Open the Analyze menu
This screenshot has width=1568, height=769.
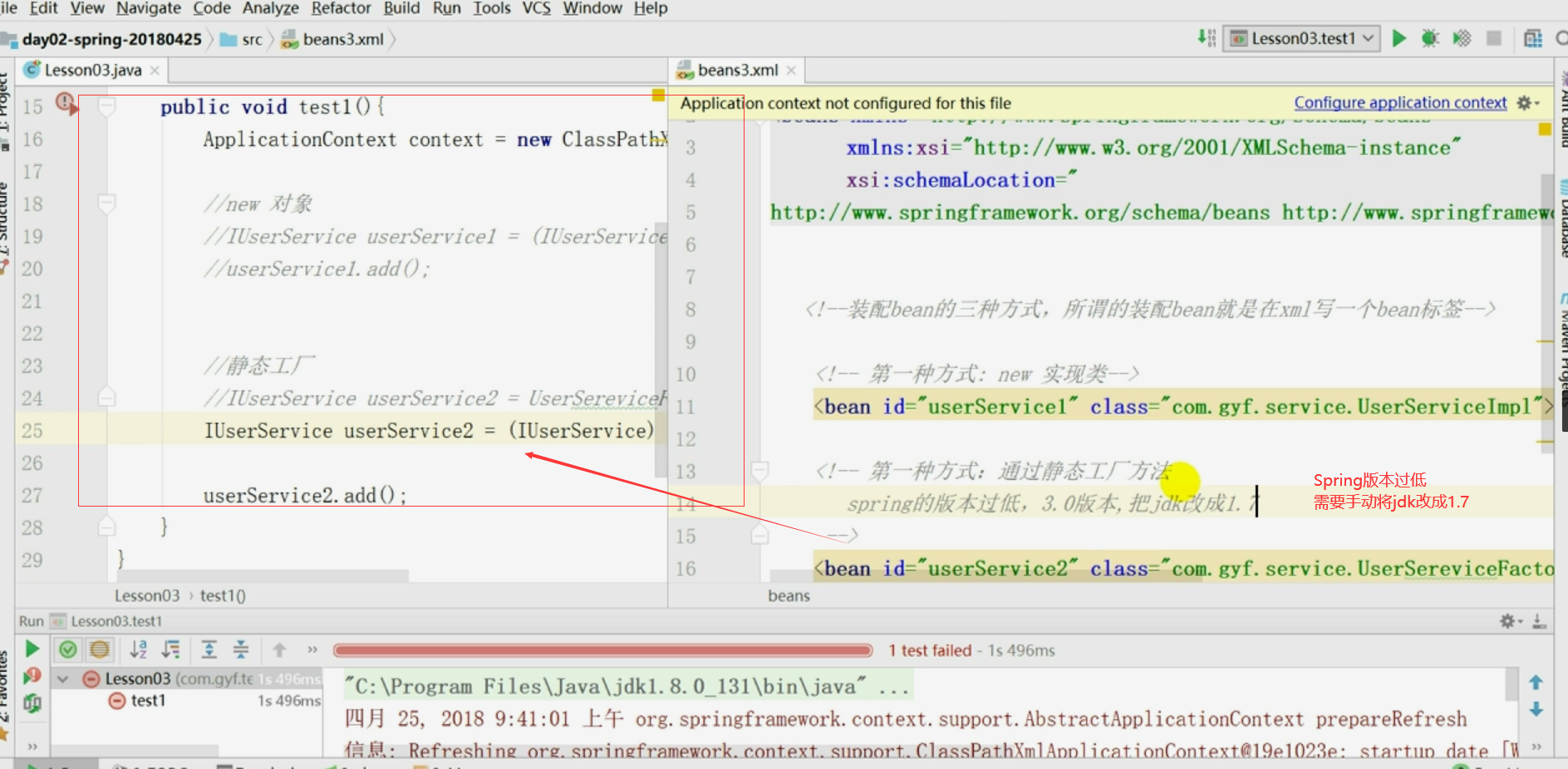point(271,8)
